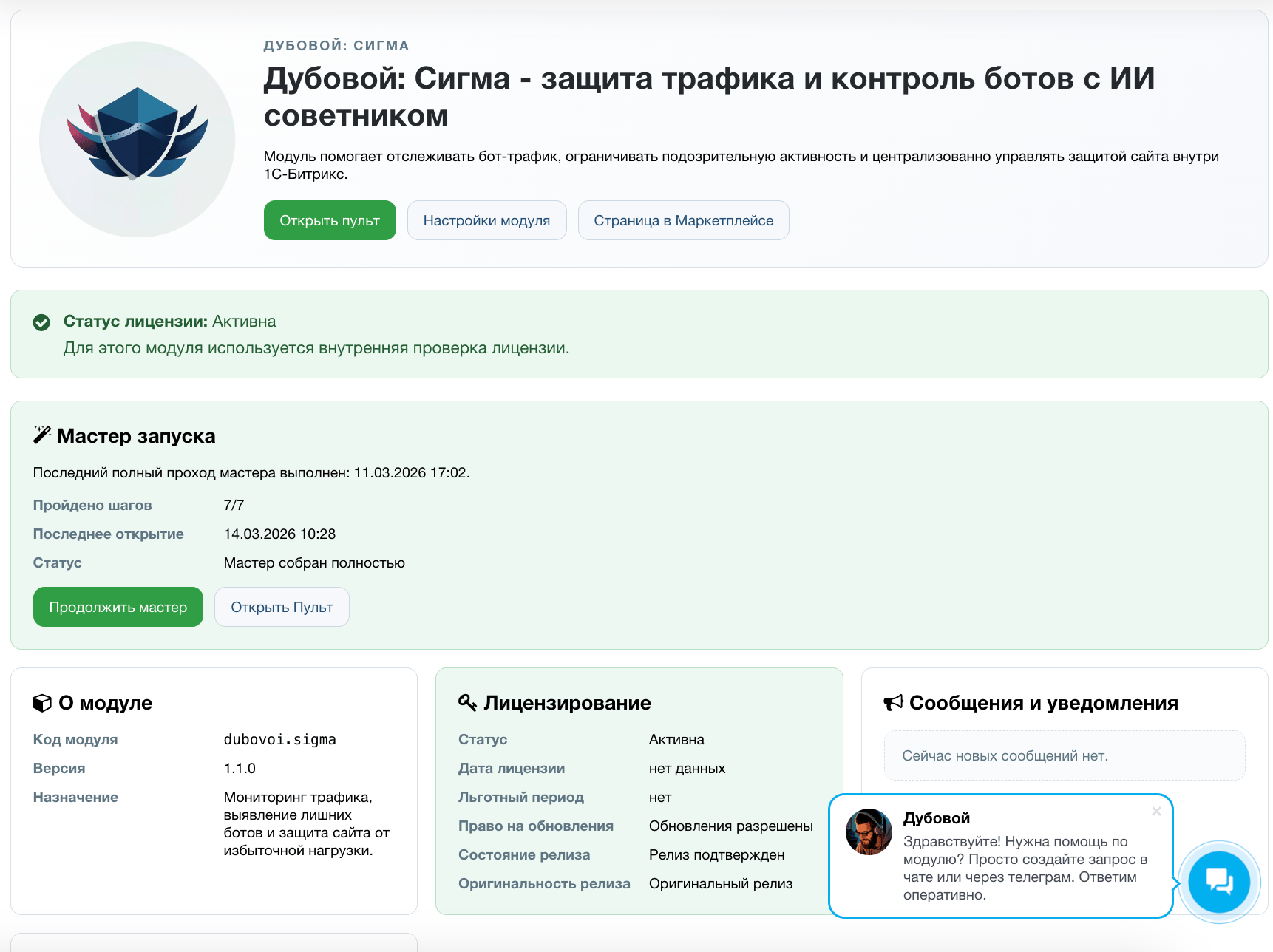
Task: Click the version value 1.1.0
Action: tap(240, 768)
